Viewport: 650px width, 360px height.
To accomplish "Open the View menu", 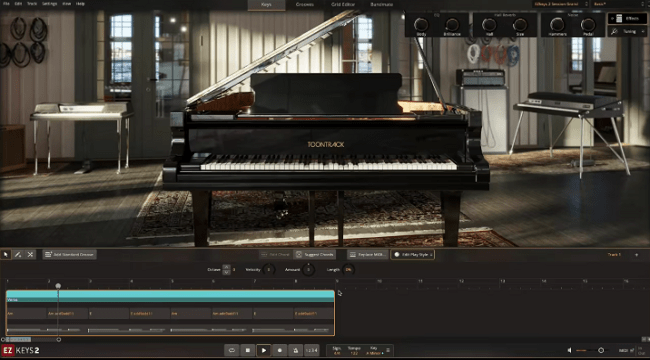I will [x=66, y=4].
